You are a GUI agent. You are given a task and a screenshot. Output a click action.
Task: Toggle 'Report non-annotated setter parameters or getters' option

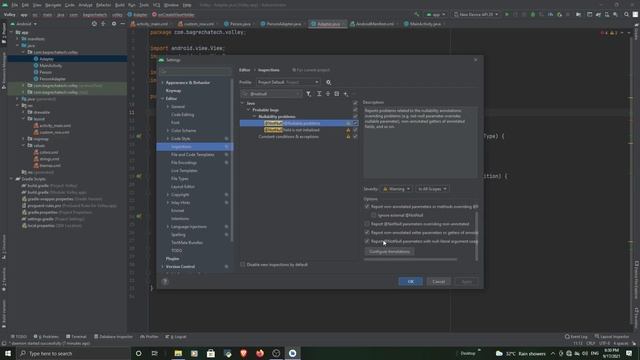(x=367, y=233)
